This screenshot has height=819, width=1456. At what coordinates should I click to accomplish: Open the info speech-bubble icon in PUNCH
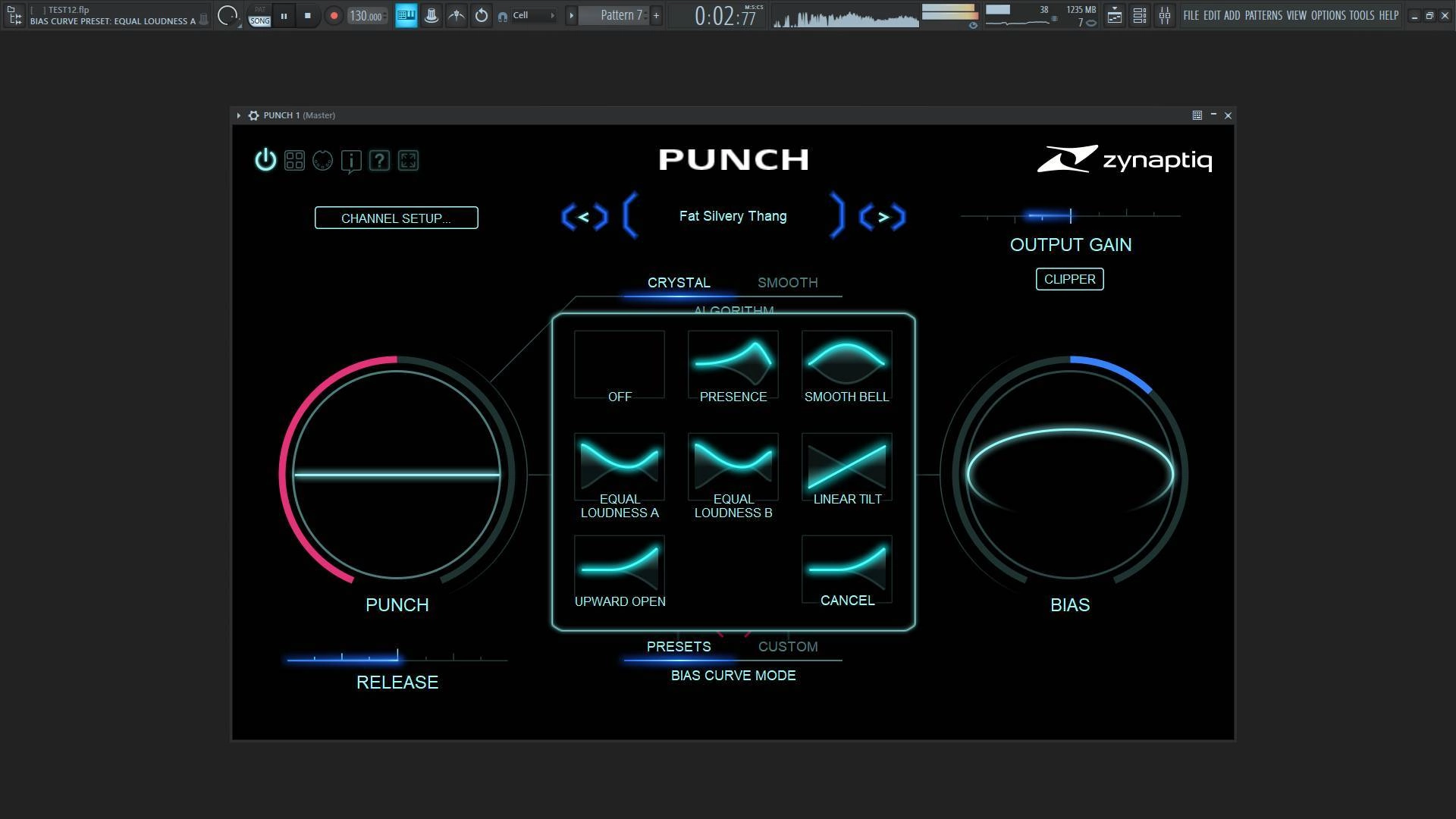[351, 161]
